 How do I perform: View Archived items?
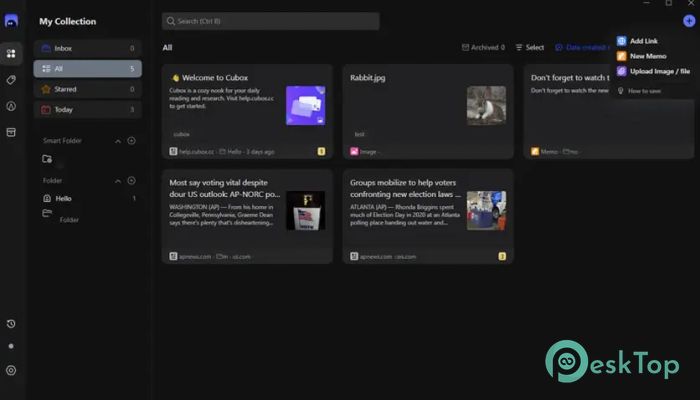[483, 47]
